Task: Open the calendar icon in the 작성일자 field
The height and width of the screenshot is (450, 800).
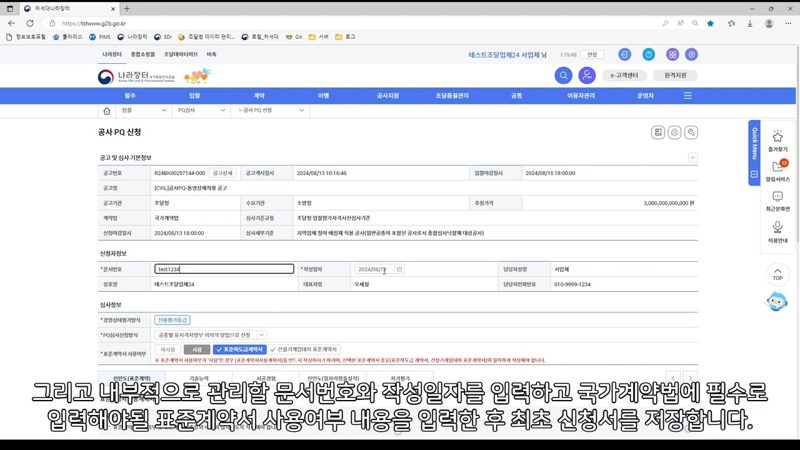Action: (399, 269)
